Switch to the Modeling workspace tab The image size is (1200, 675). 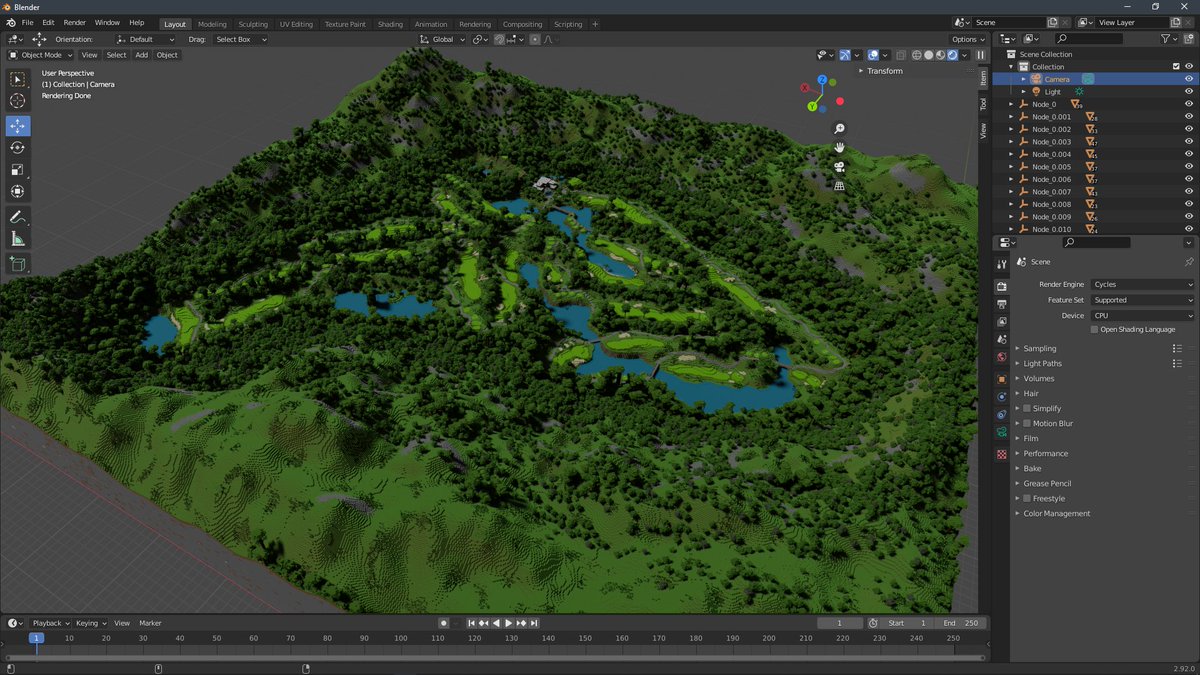pyautogui.click(x=212, y=24)
